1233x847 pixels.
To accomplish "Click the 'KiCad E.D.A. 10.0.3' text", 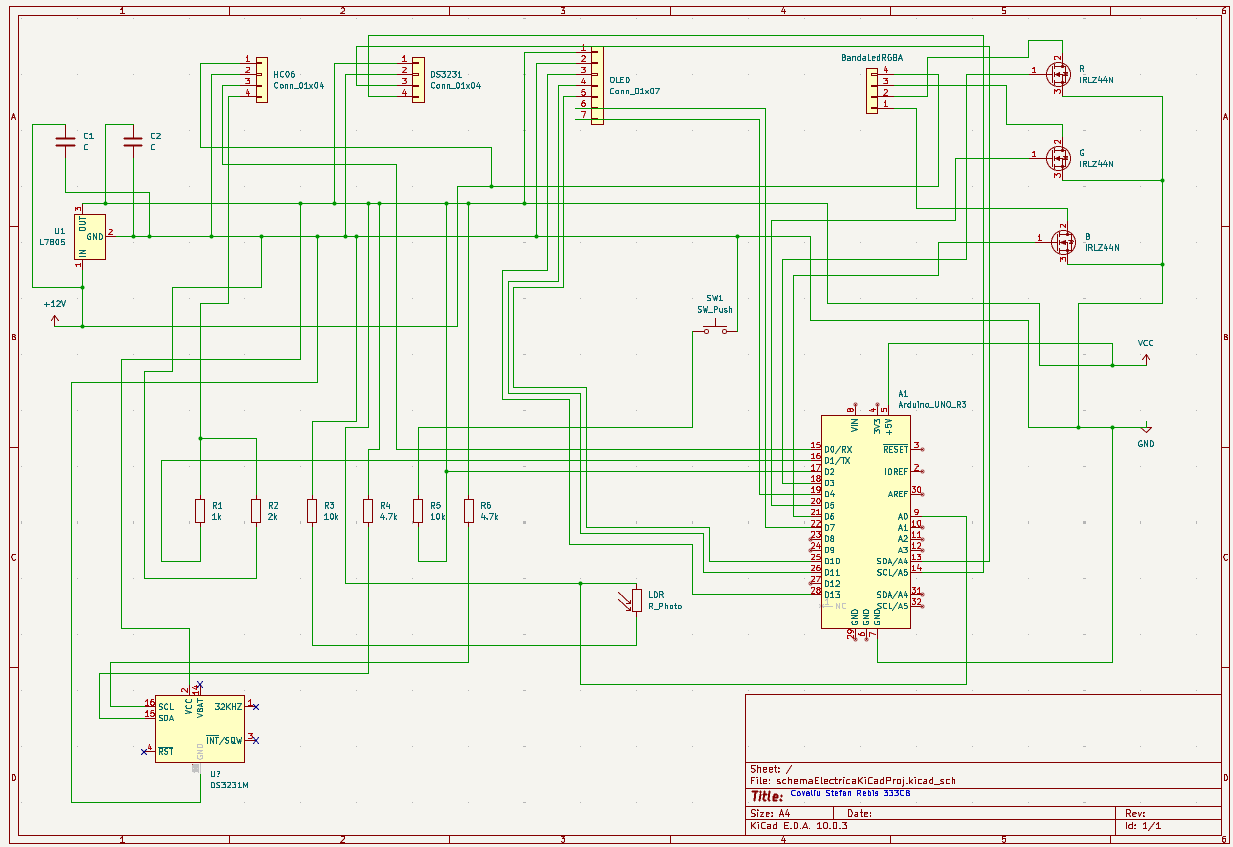I will 799,826.
